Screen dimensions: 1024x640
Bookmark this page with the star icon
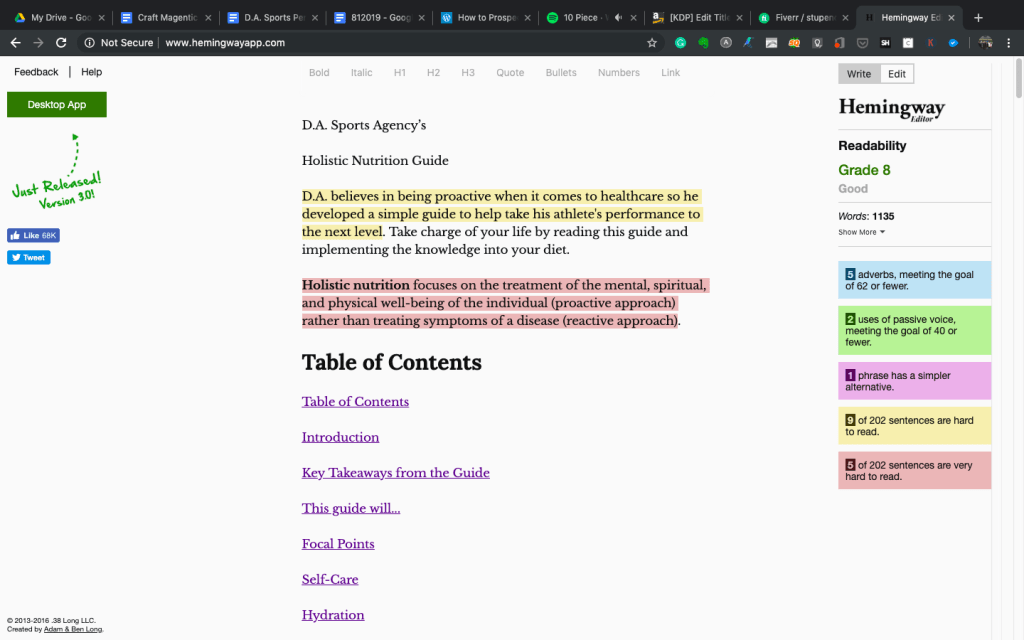pos(652,43)
